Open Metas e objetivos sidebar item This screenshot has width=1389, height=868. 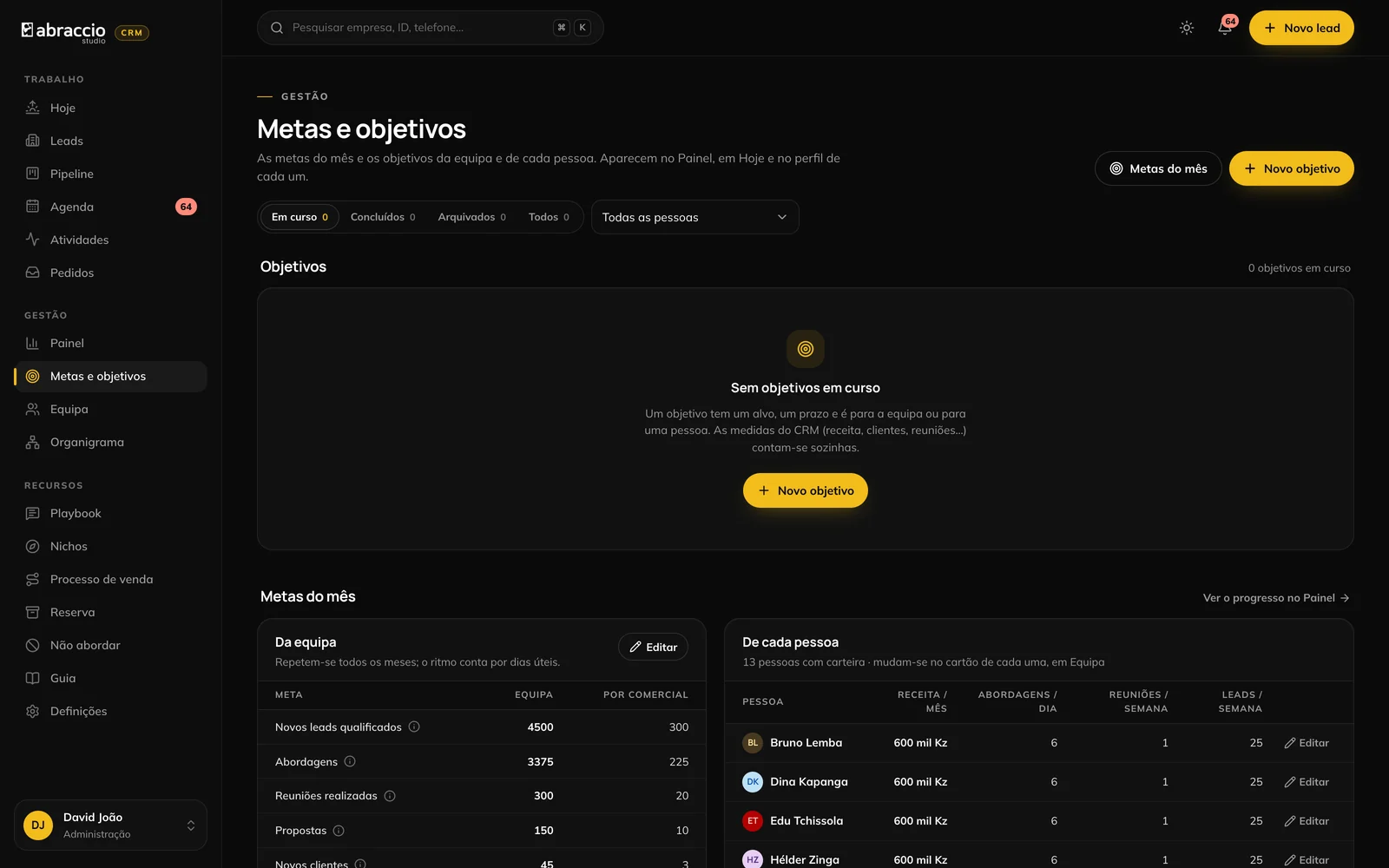click(110, 376)
